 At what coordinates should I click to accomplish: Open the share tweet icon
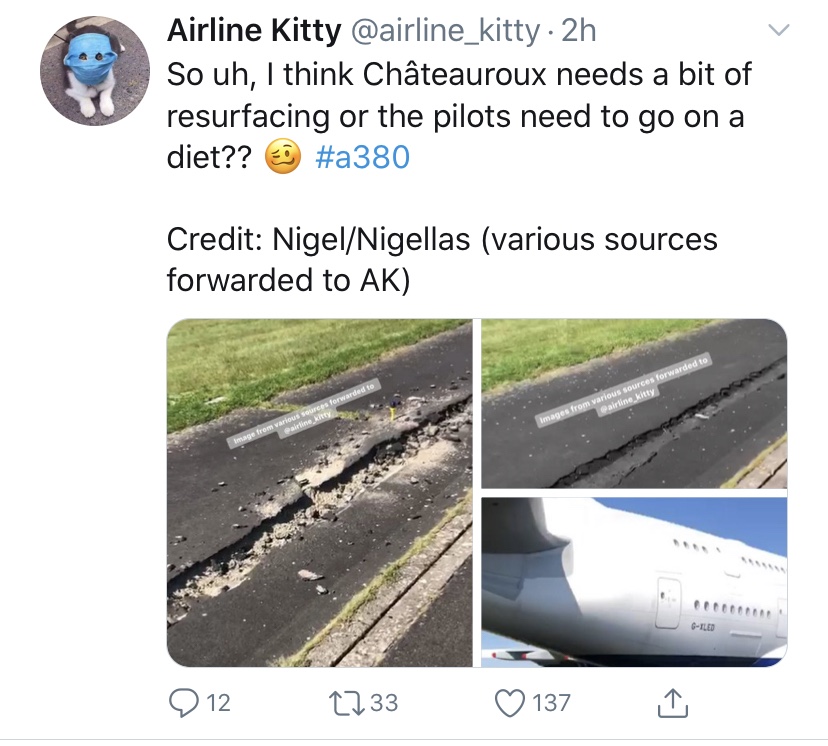(x=674, y=703)
